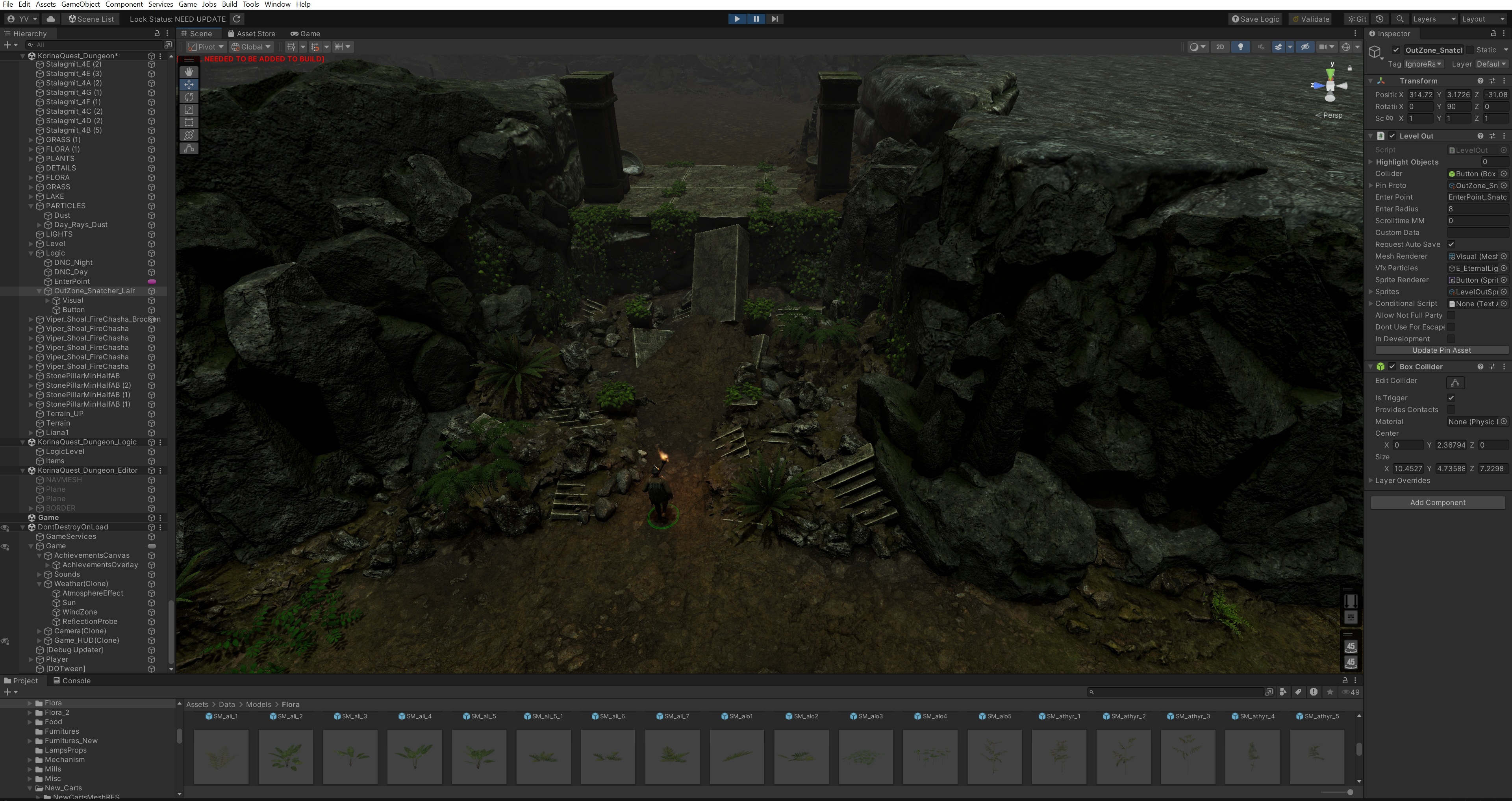Click the Pause button

pos(756,19)
